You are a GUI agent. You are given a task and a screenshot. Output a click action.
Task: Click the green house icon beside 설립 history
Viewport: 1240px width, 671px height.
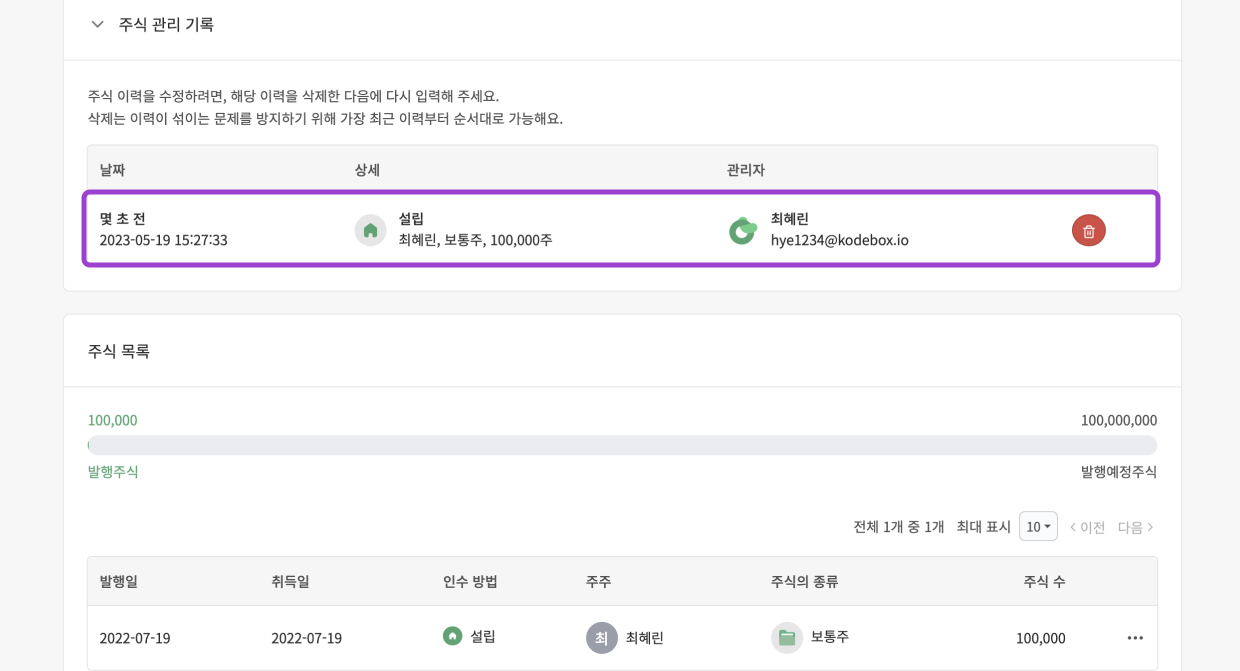click(x=370, y=230)
